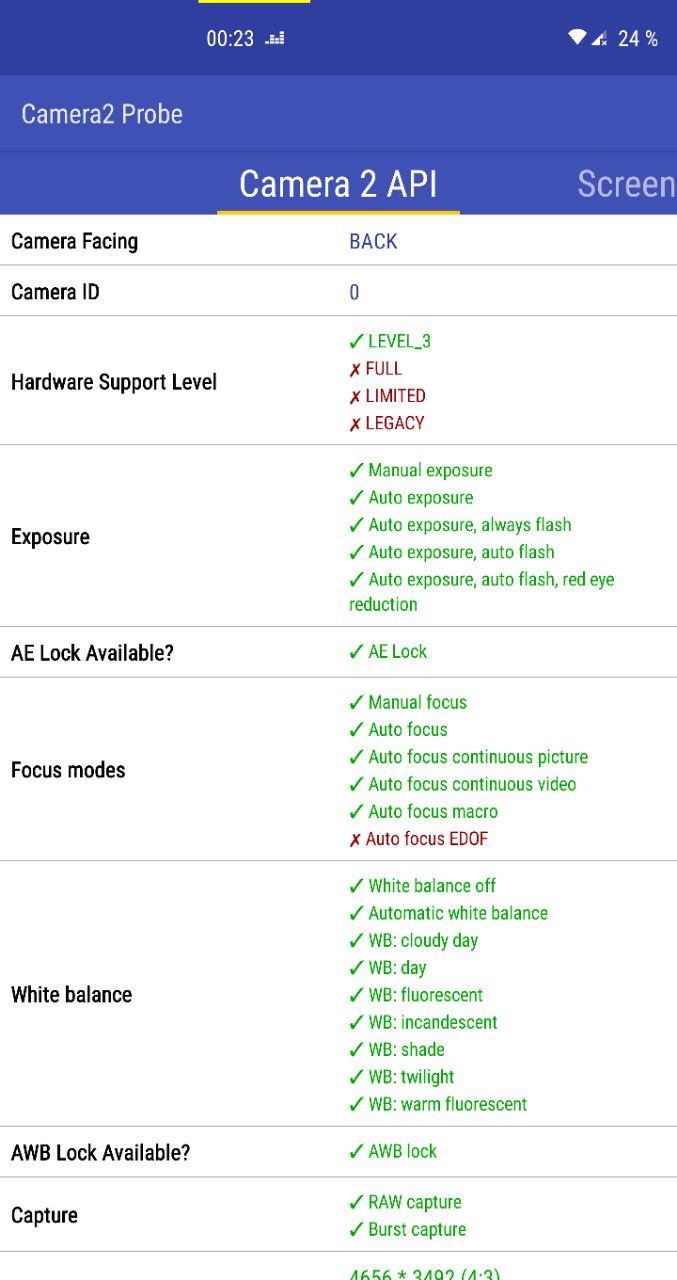Tap the cellular signal status icon
Viewport: 677px width, 1280px height.
599,38
